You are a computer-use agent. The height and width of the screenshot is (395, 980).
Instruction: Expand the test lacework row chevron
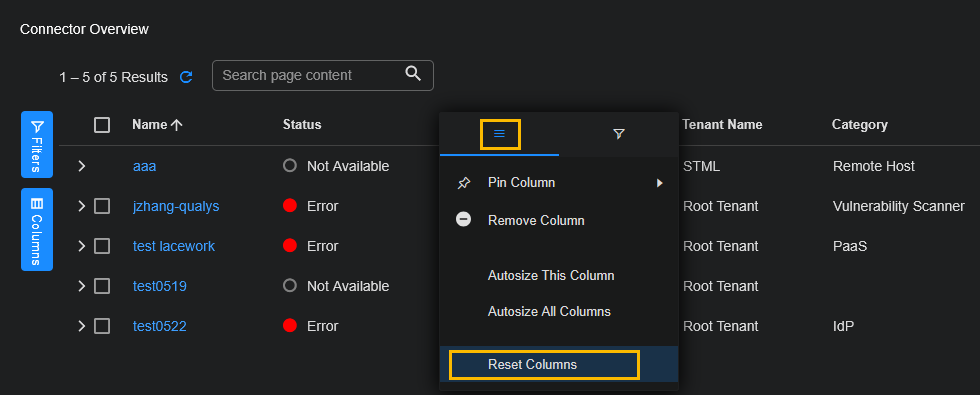coord(81,246)
